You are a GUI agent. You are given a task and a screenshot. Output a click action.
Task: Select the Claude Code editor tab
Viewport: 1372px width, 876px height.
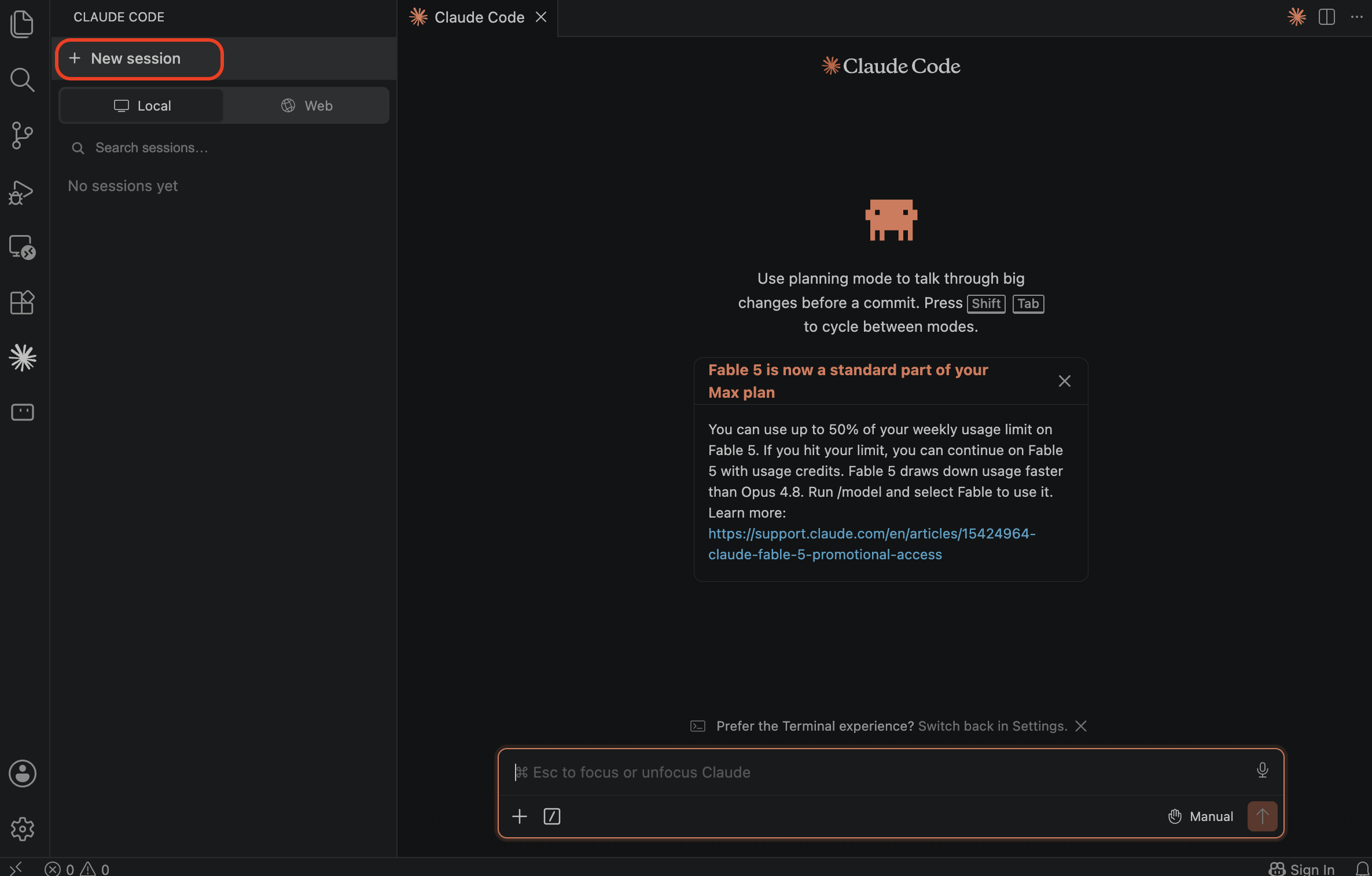coord(478,17)
